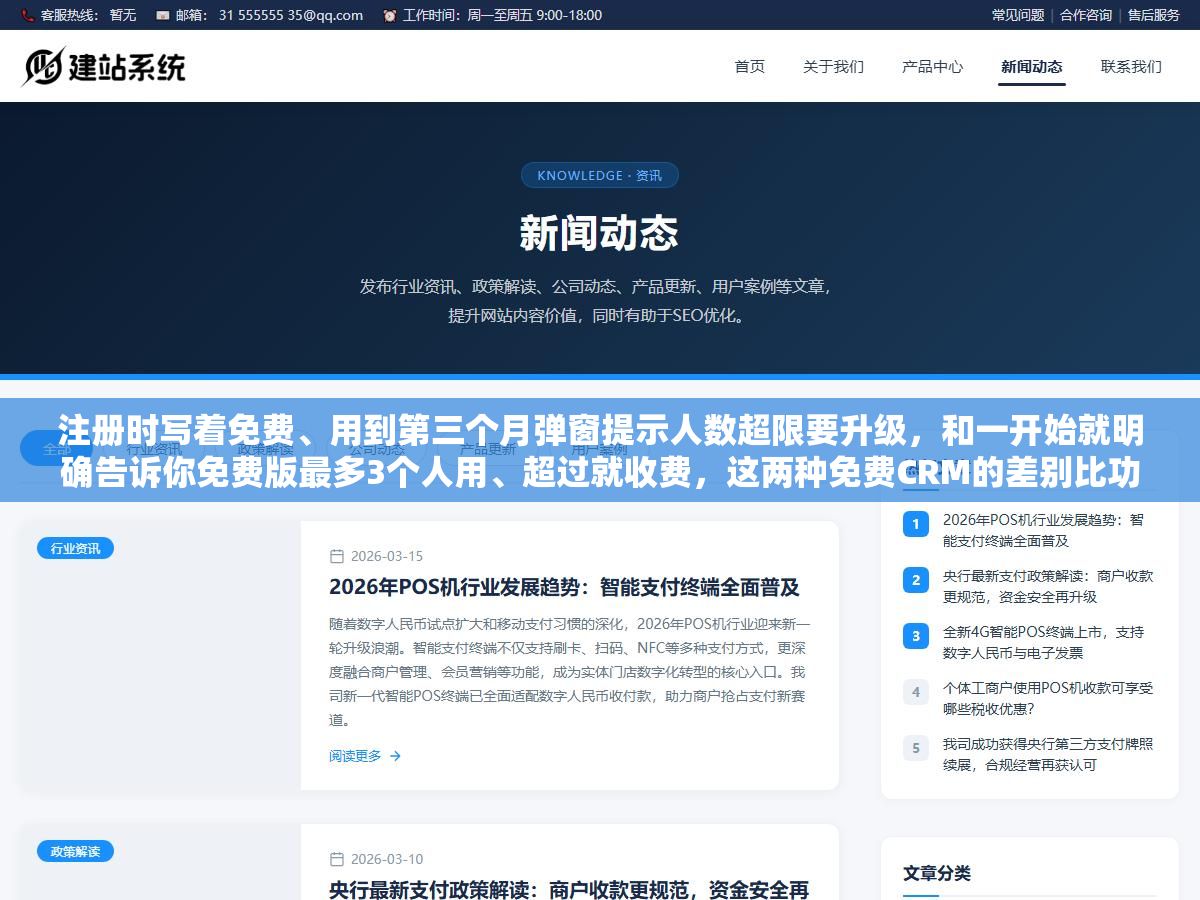
Task: Click calendar icon next to 2026-03-10
Action: (337, 859)
